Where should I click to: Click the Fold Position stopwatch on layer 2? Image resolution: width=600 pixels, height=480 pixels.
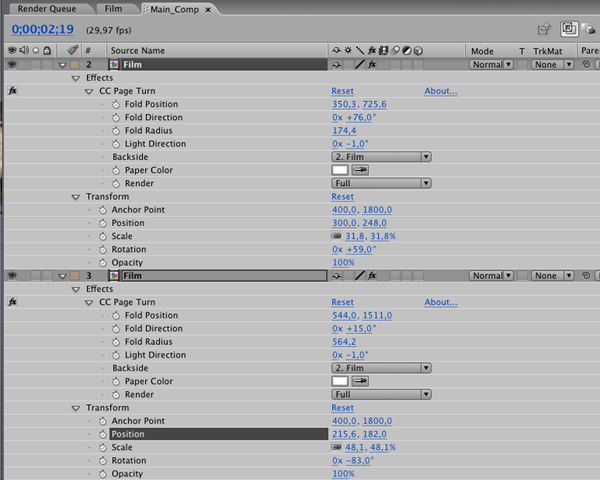pos(116,104)
